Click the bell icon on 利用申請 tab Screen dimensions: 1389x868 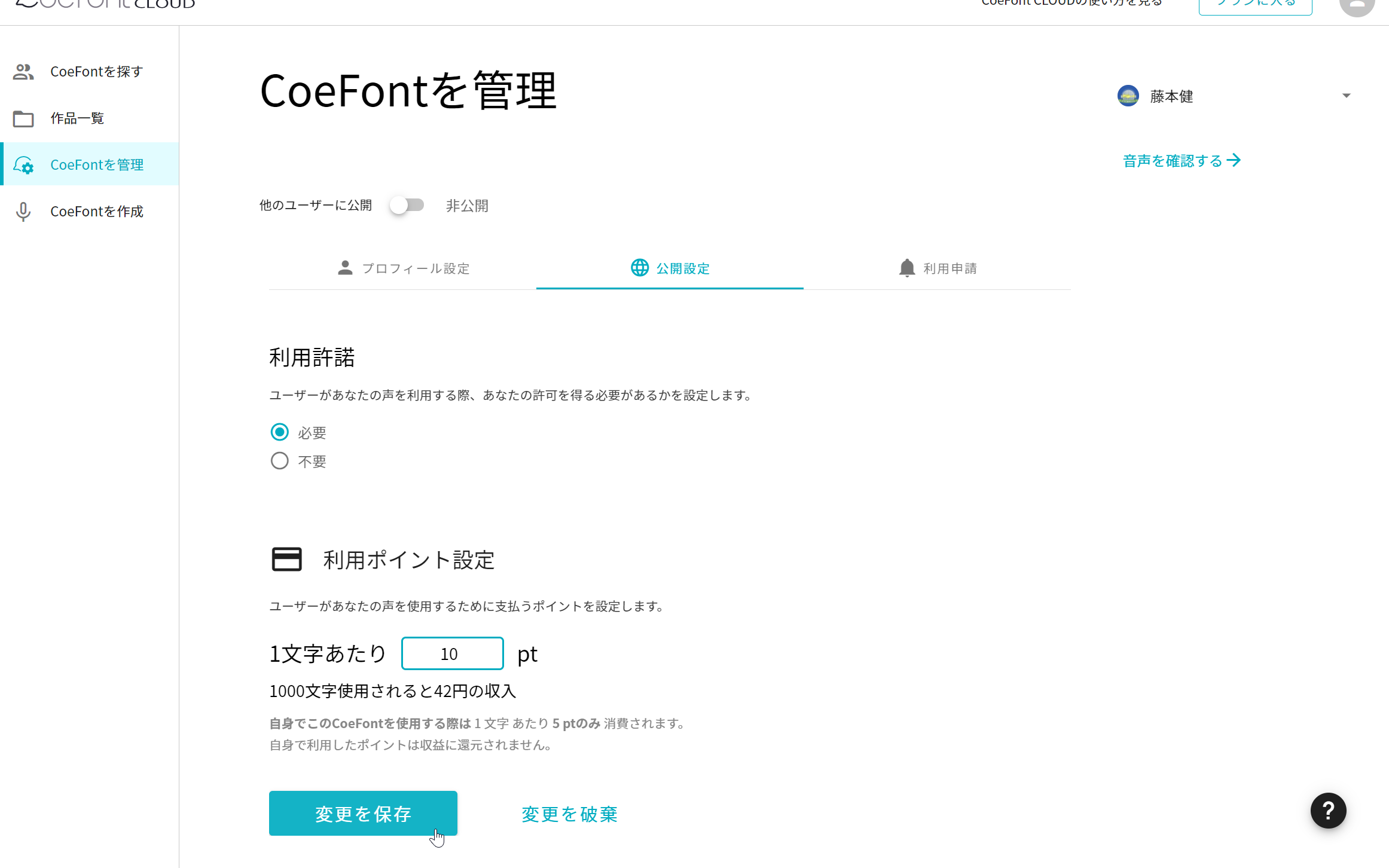click(907, 268)
